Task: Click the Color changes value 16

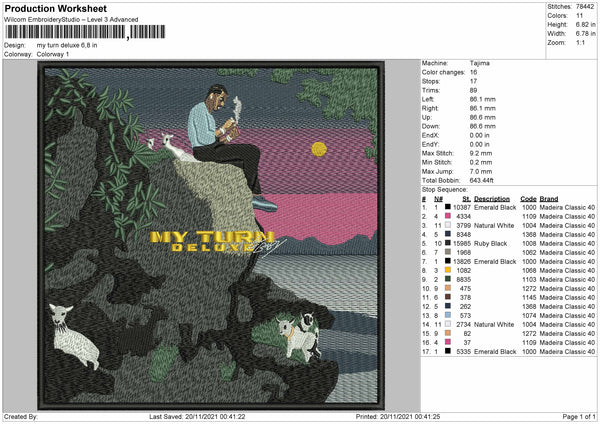Action: click(473, 72)
